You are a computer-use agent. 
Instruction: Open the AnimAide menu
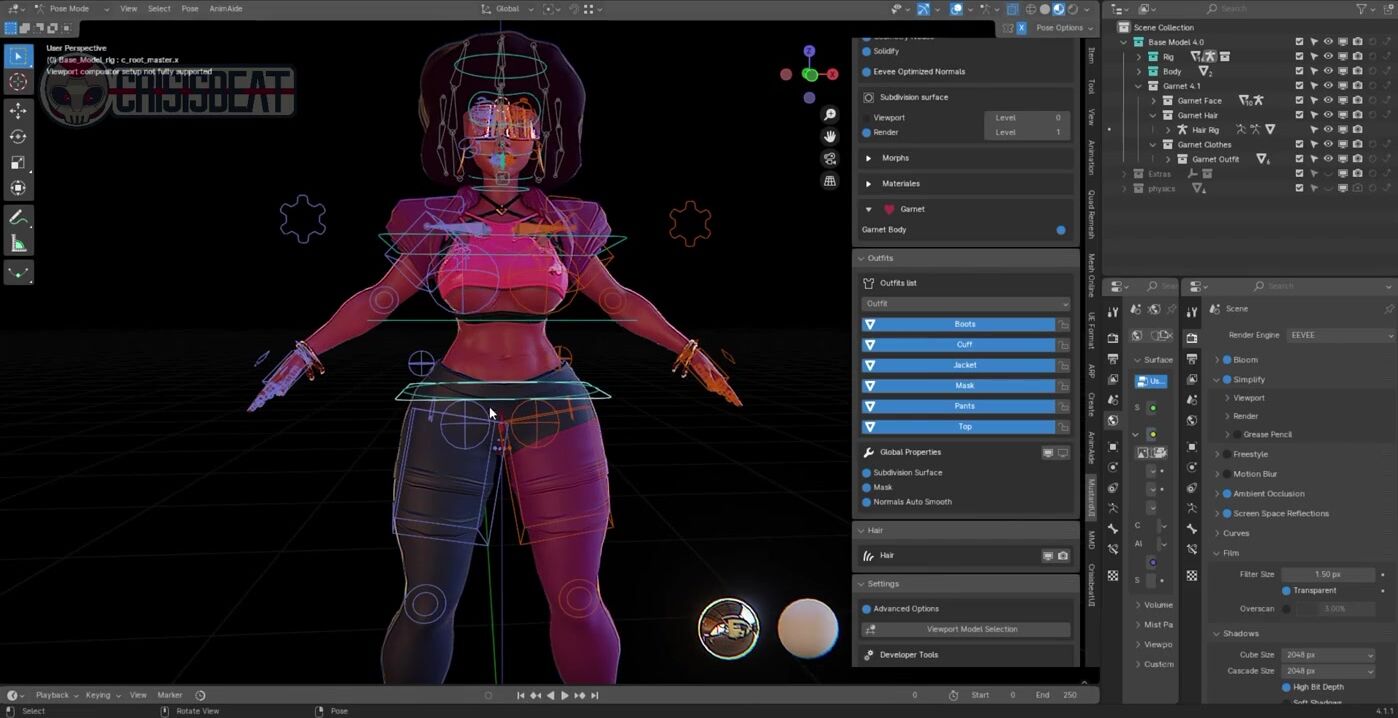(x=226, y=9)
